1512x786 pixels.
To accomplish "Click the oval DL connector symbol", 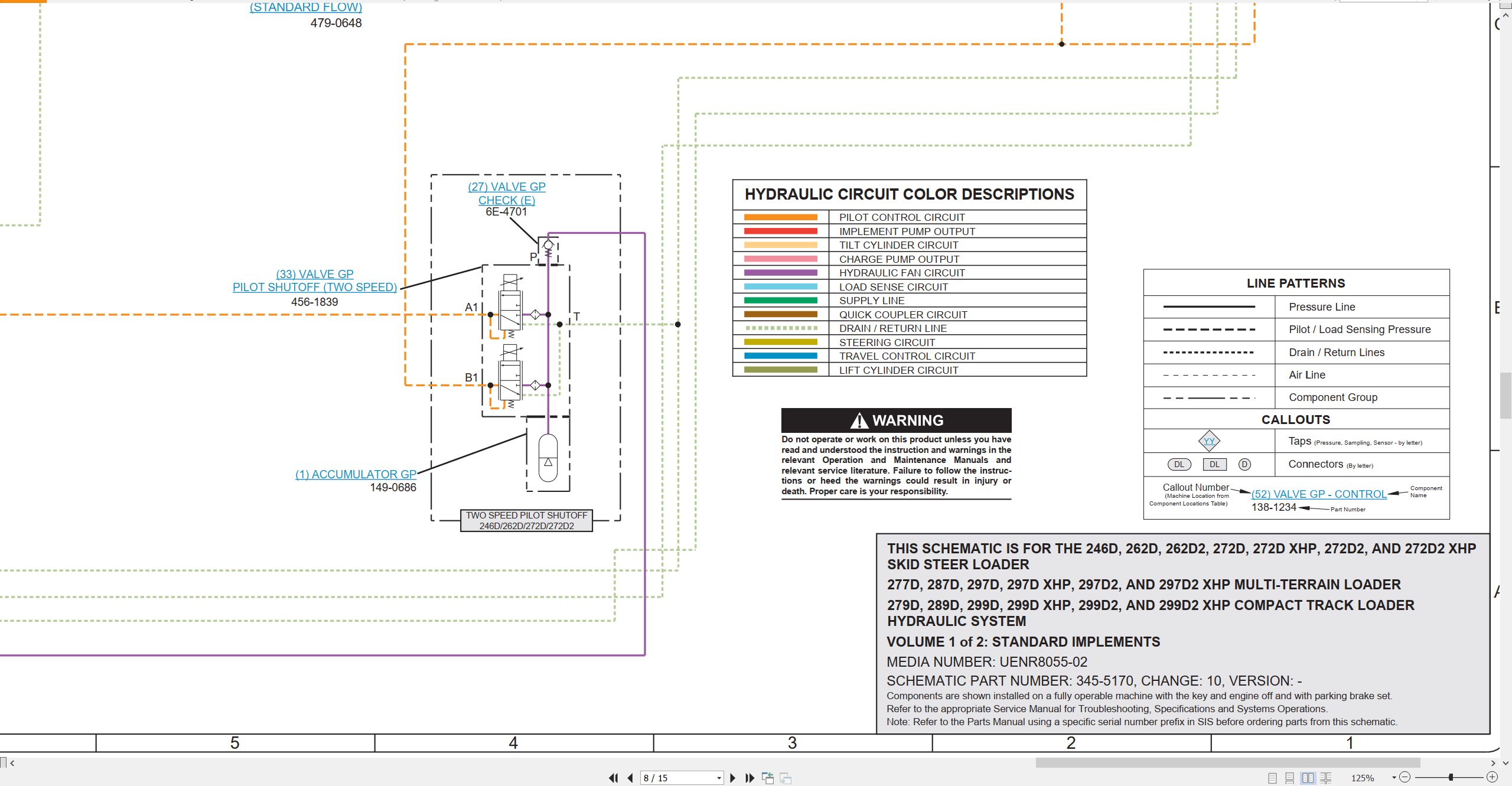I will (x=1179, y=464).
